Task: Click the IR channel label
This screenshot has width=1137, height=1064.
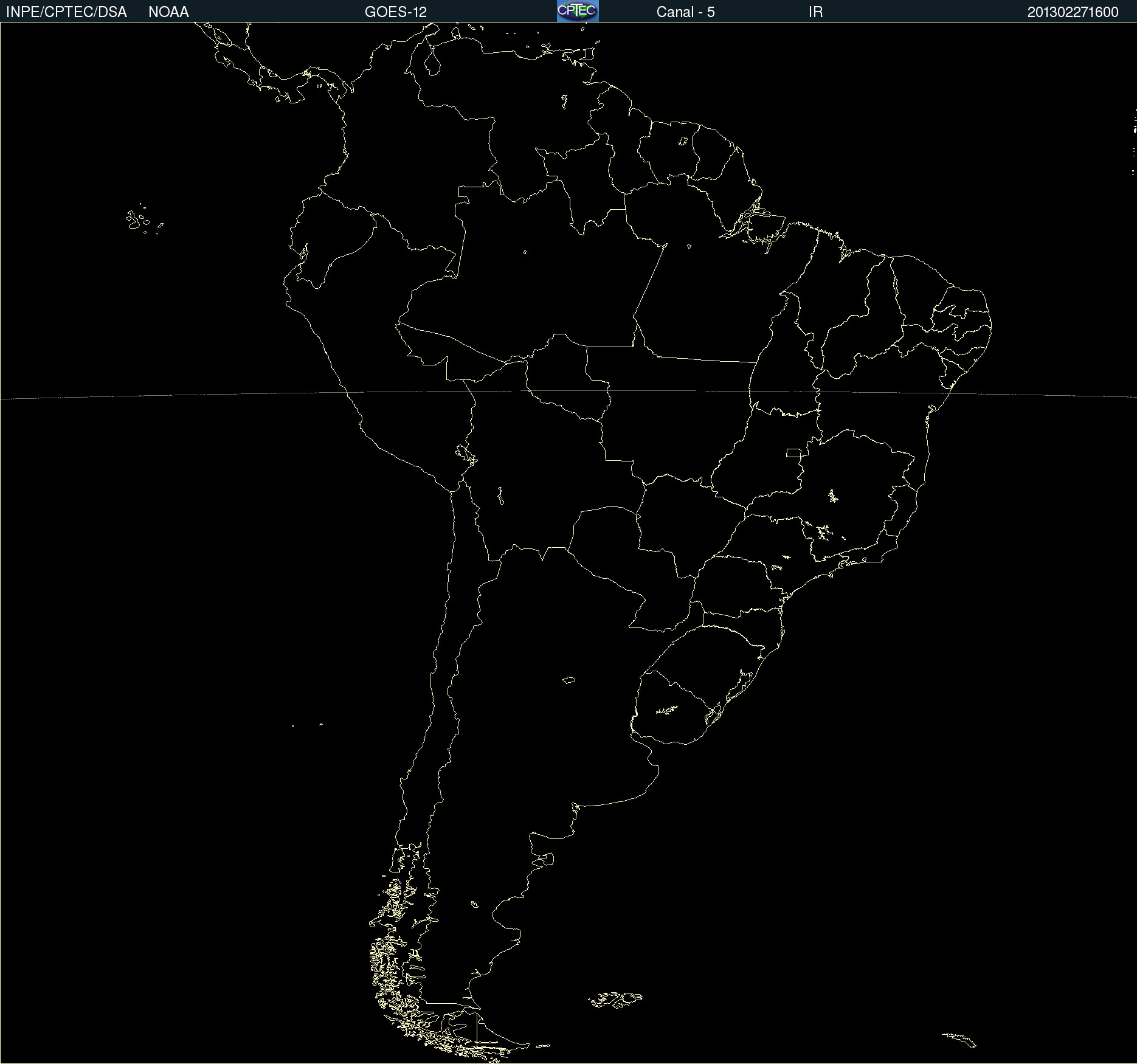Action: 815,12
